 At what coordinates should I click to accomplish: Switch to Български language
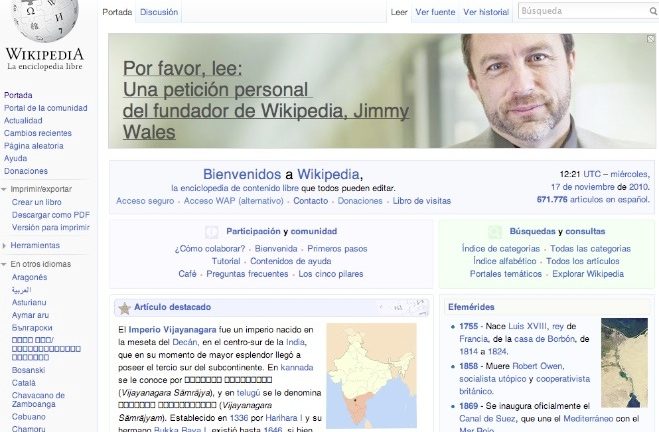[32, 328]
